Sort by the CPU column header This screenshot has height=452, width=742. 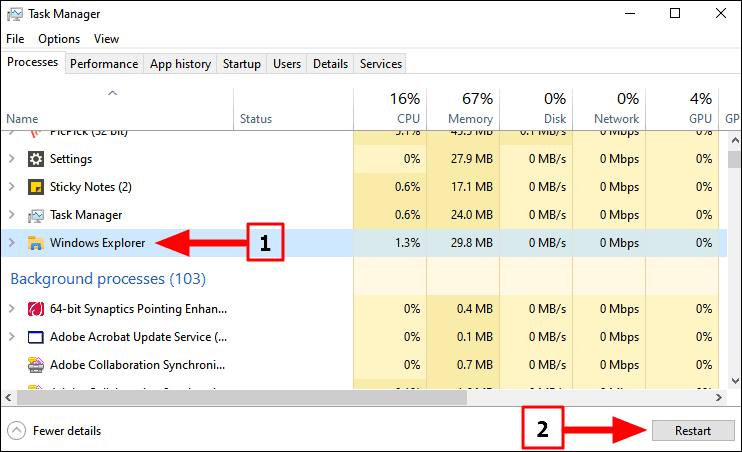point(390,109)
